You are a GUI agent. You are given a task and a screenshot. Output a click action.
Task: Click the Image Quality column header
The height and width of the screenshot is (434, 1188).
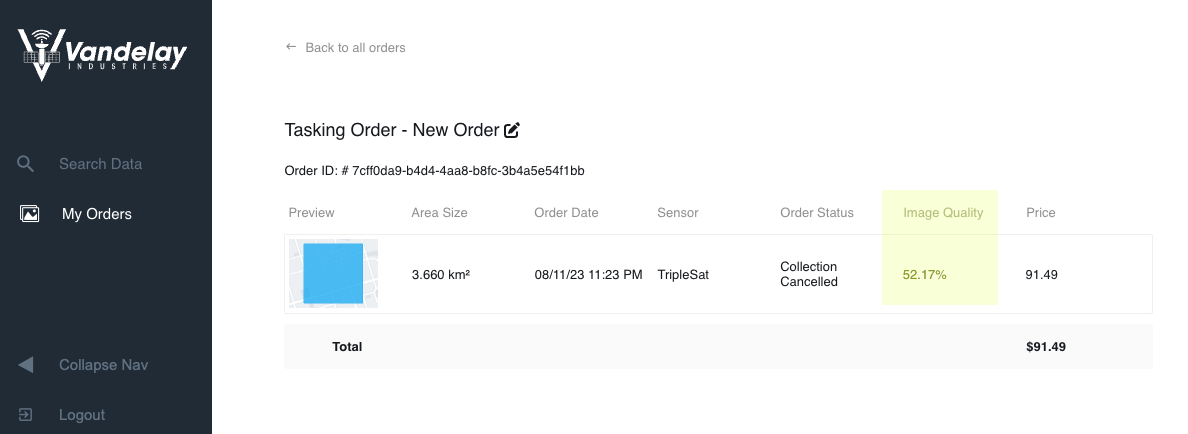pyautogui.click(x=943, y=213)
